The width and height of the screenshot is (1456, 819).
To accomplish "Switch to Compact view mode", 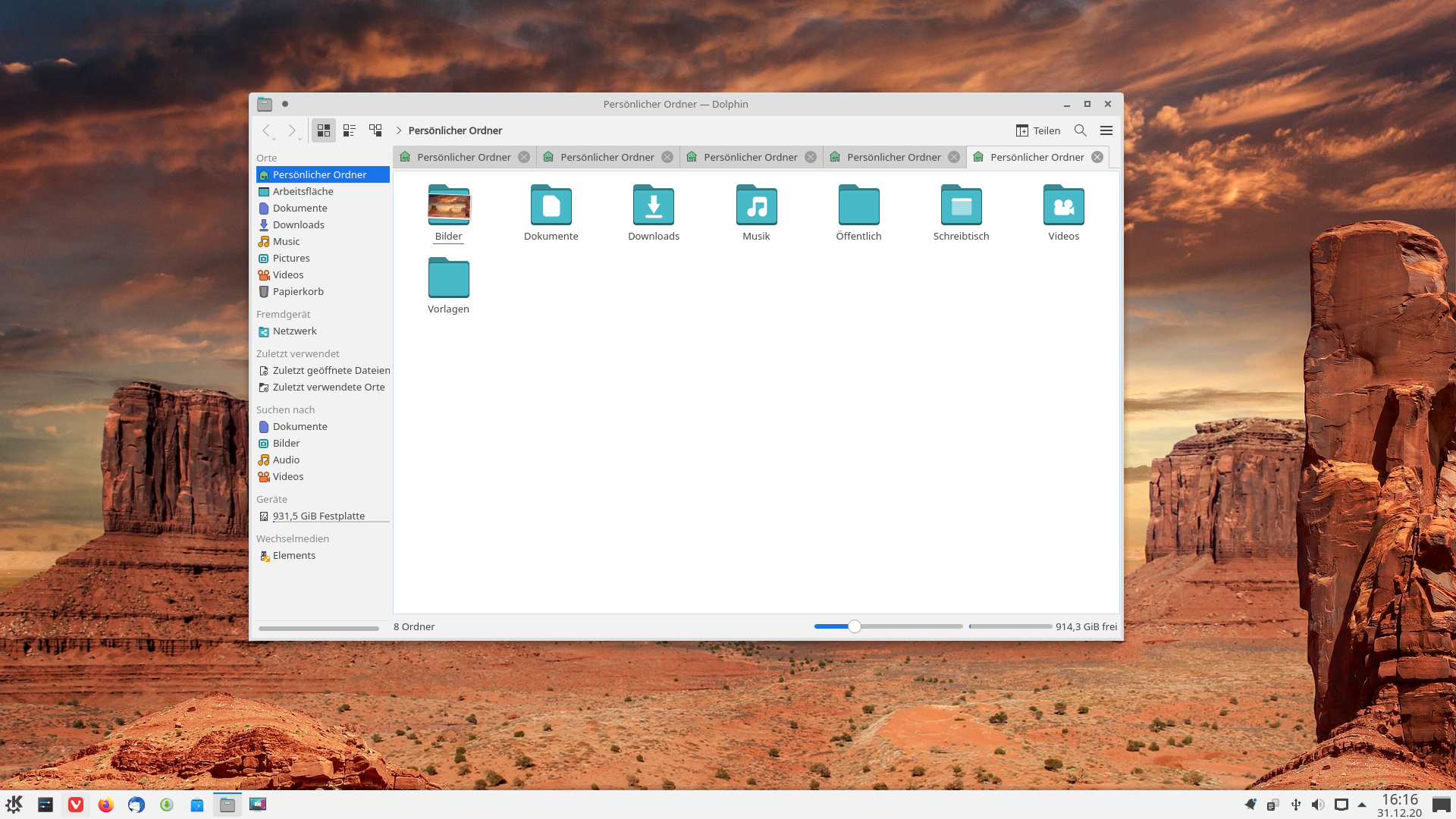I will tap(350, 130).
